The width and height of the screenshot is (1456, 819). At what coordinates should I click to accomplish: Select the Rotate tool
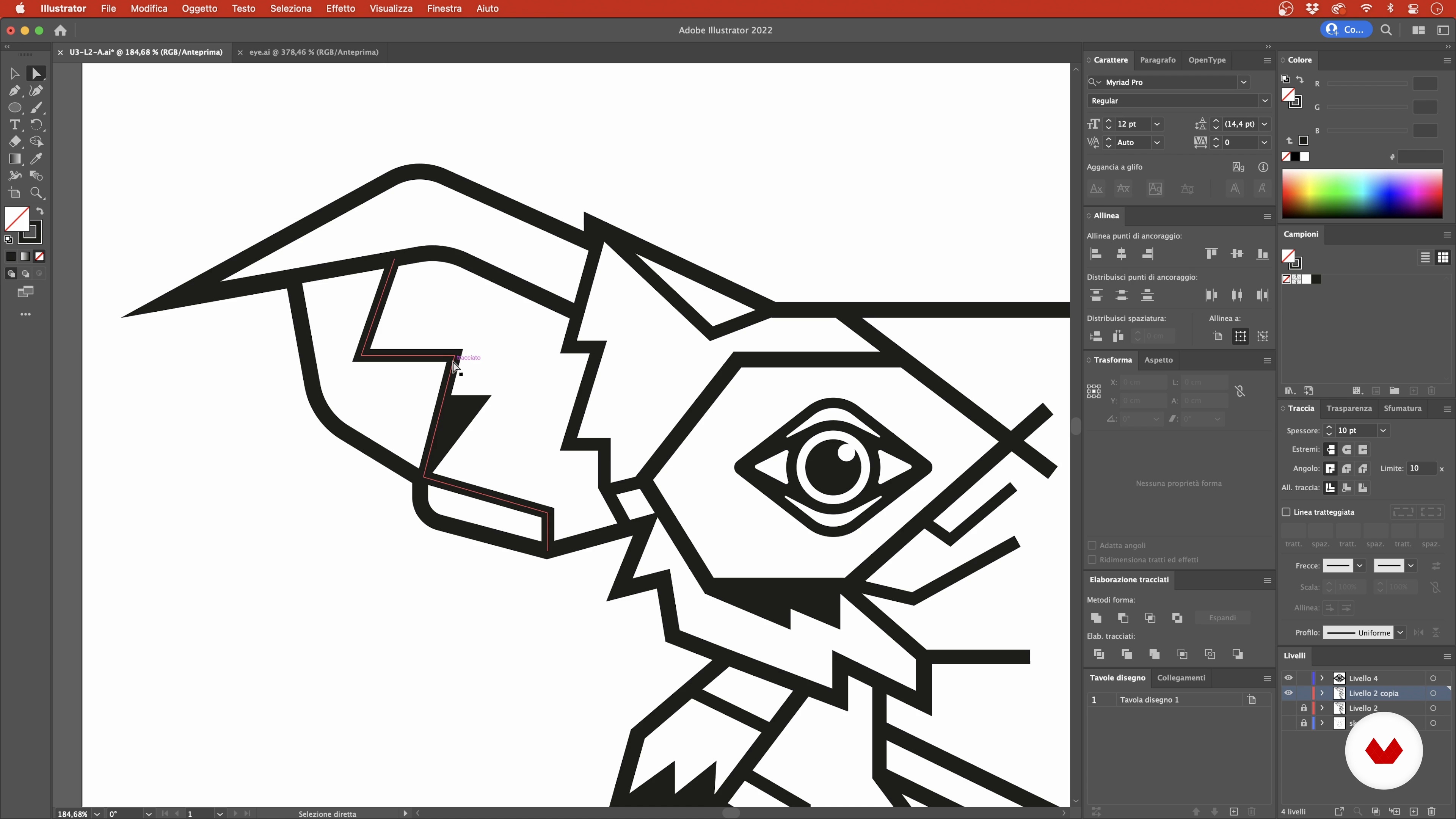[36, 124]
